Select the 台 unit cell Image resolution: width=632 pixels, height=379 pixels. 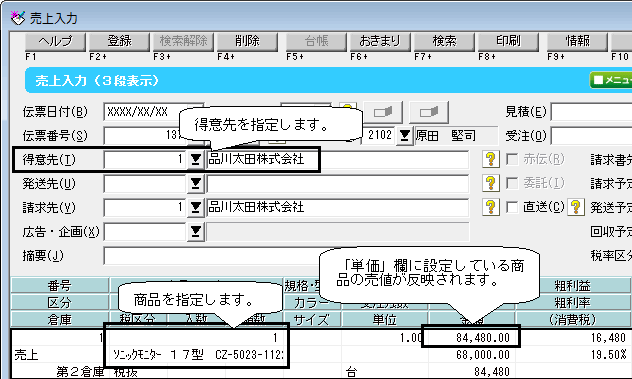pos(385,371)
